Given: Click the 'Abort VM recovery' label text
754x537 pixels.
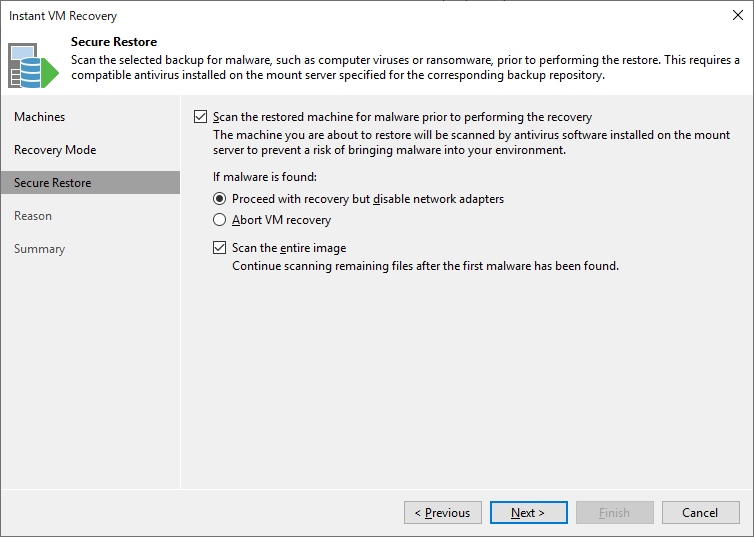Looking at the screenshot, I should coord(281,220).
